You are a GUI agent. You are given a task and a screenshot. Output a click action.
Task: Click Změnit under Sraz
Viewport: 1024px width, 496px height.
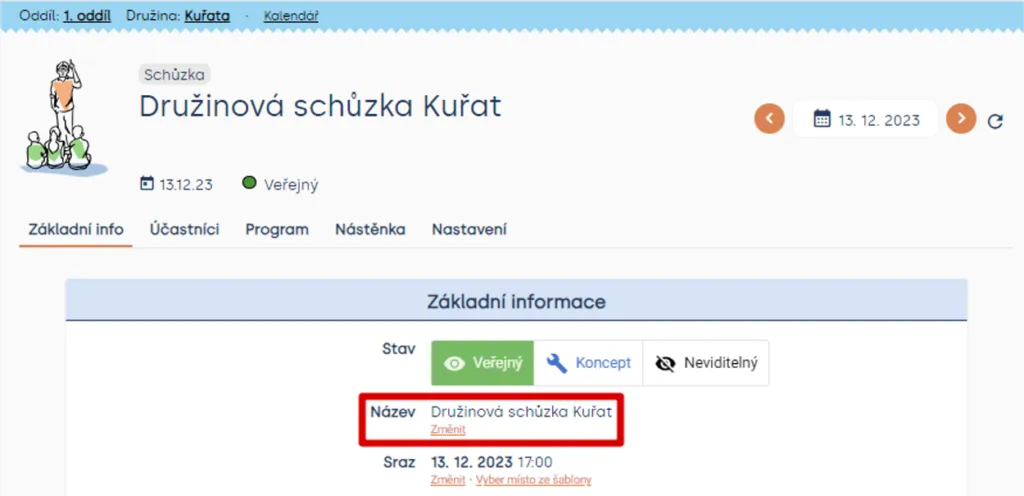[448, 480]
